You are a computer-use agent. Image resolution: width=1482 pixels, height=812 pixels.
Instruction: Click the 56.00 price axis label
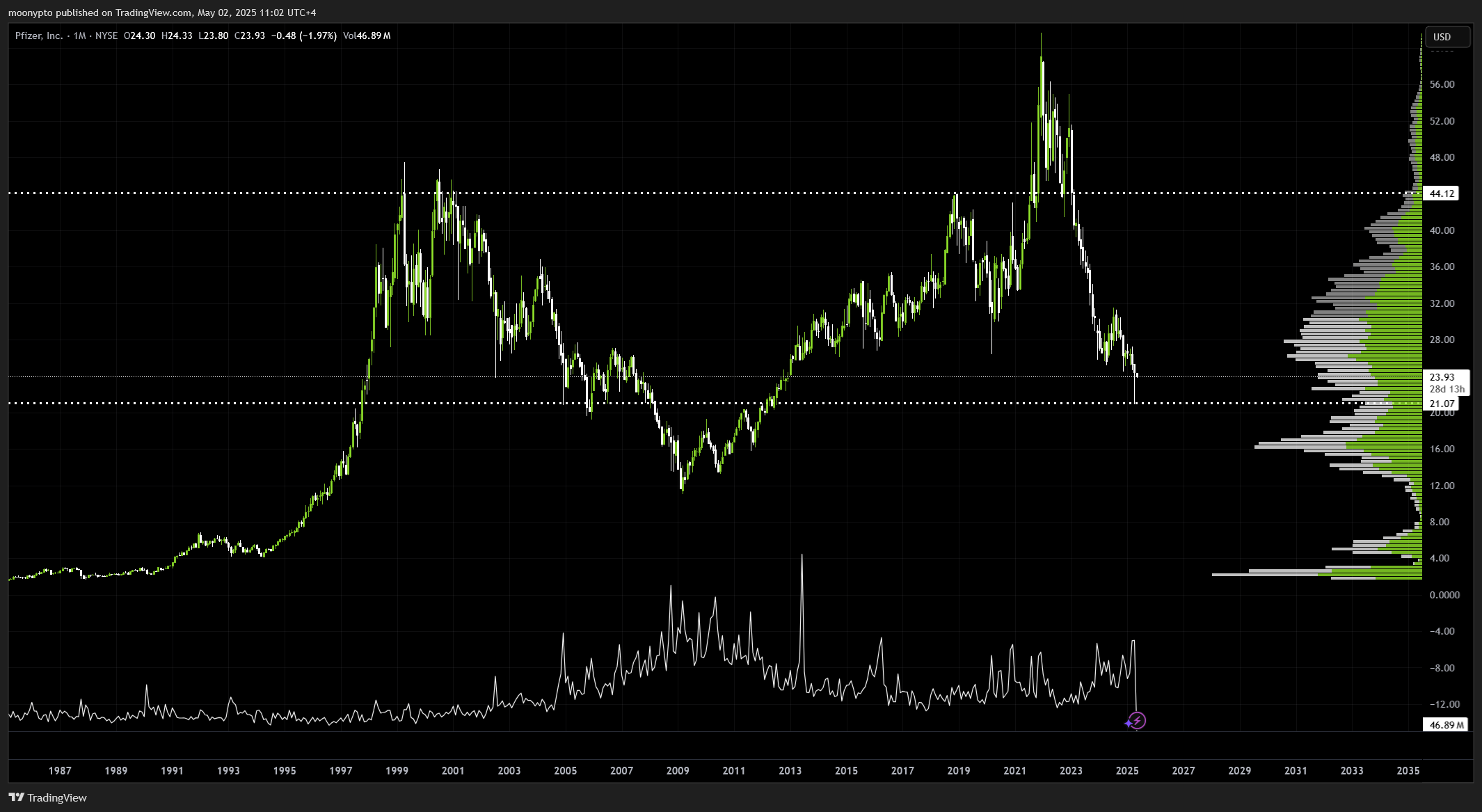[1442, 85]
